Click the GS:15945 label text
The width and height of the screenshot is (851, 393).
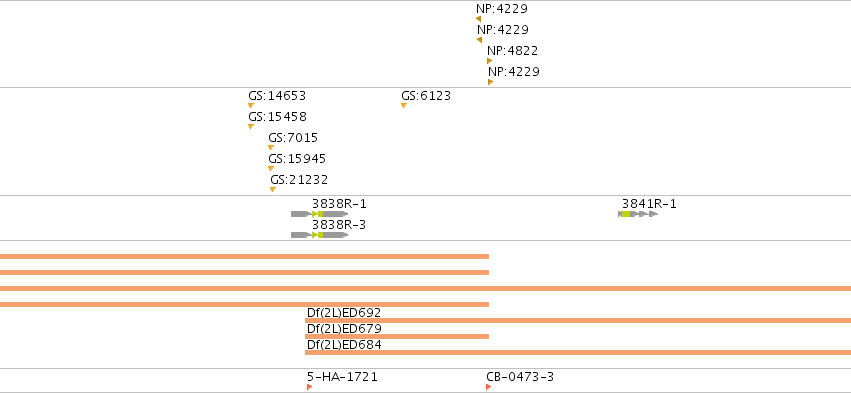click(297, 159)
